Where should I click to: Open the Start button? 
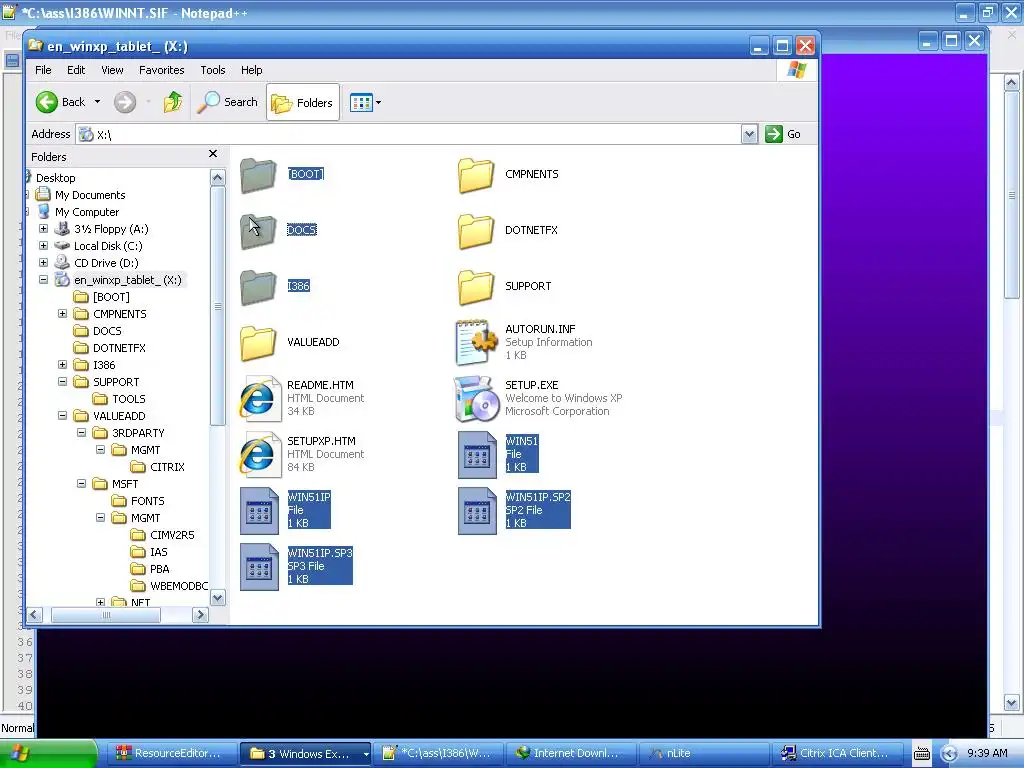tap(48, 754)
